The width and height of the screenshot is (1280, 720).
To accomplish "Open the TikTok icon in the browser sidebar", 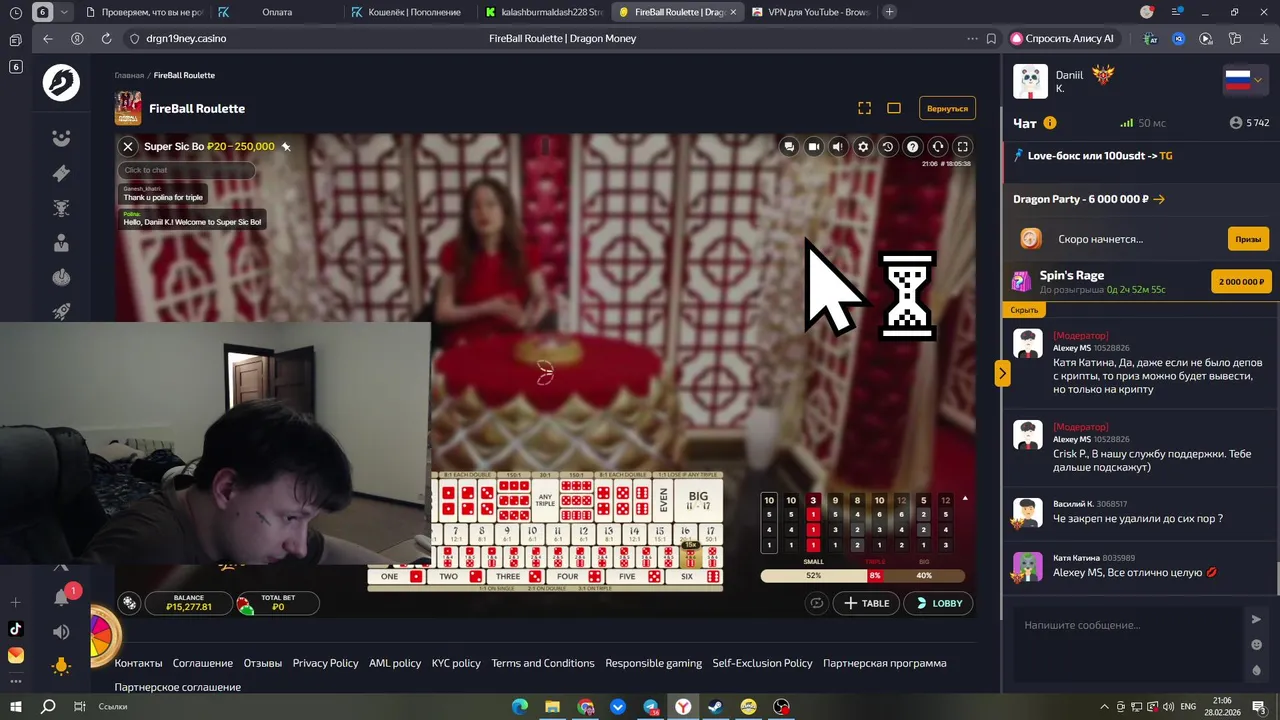I will [15, 629].
